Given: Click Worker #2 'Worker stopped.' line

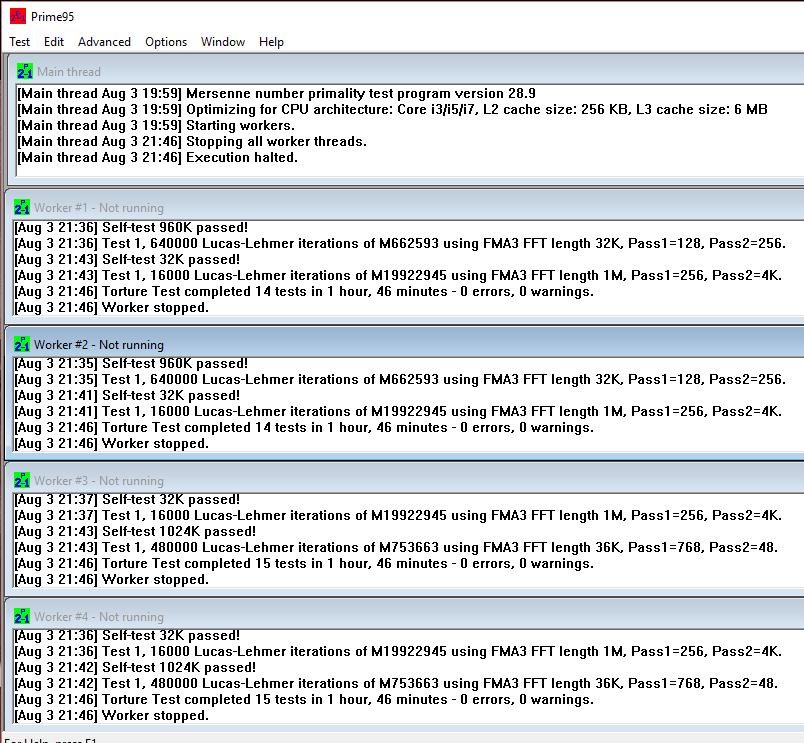Looking at the screenshot, I should click(x=111, y=443).
